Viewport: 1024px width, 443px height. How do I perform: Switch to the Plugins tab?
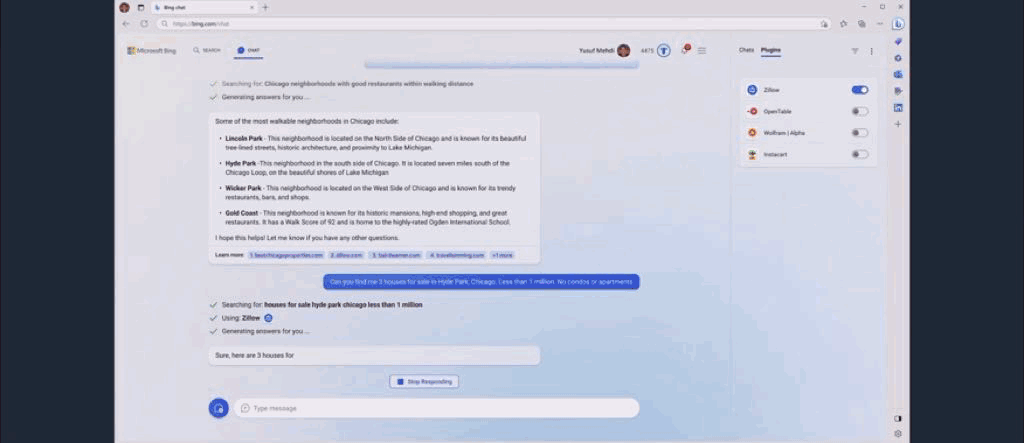(771, 50)
